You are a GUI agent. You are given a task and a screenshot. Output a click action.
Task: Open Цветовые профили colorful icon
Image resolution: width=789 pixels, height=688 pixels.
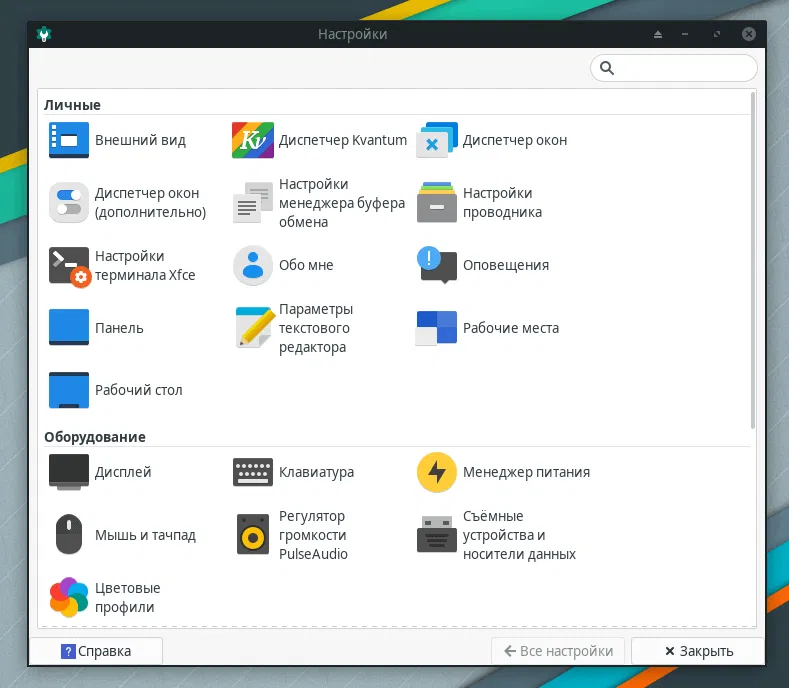(x=69, y=597)
